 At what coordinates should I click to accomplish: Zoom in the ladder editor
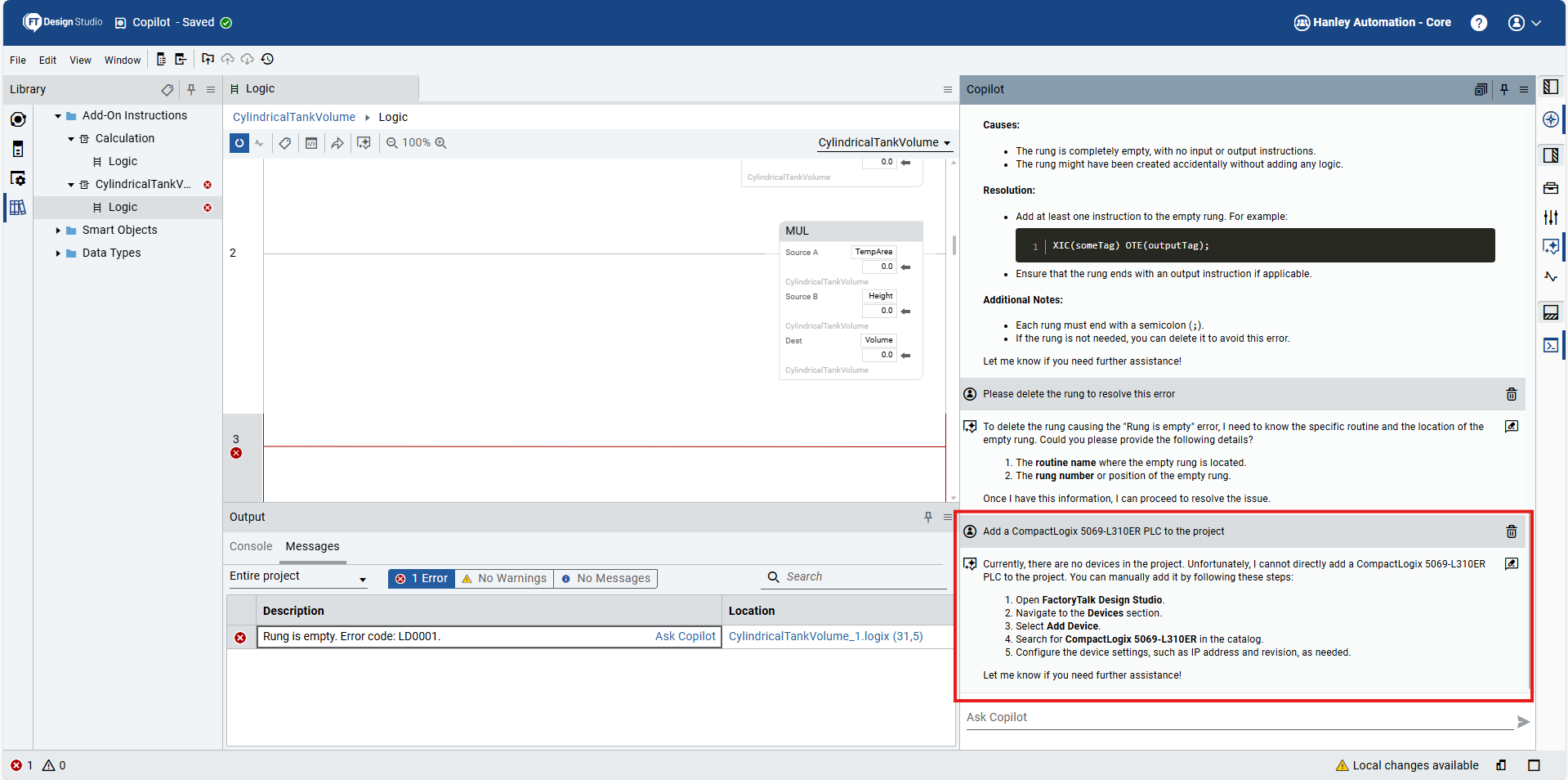coord(440,143)
